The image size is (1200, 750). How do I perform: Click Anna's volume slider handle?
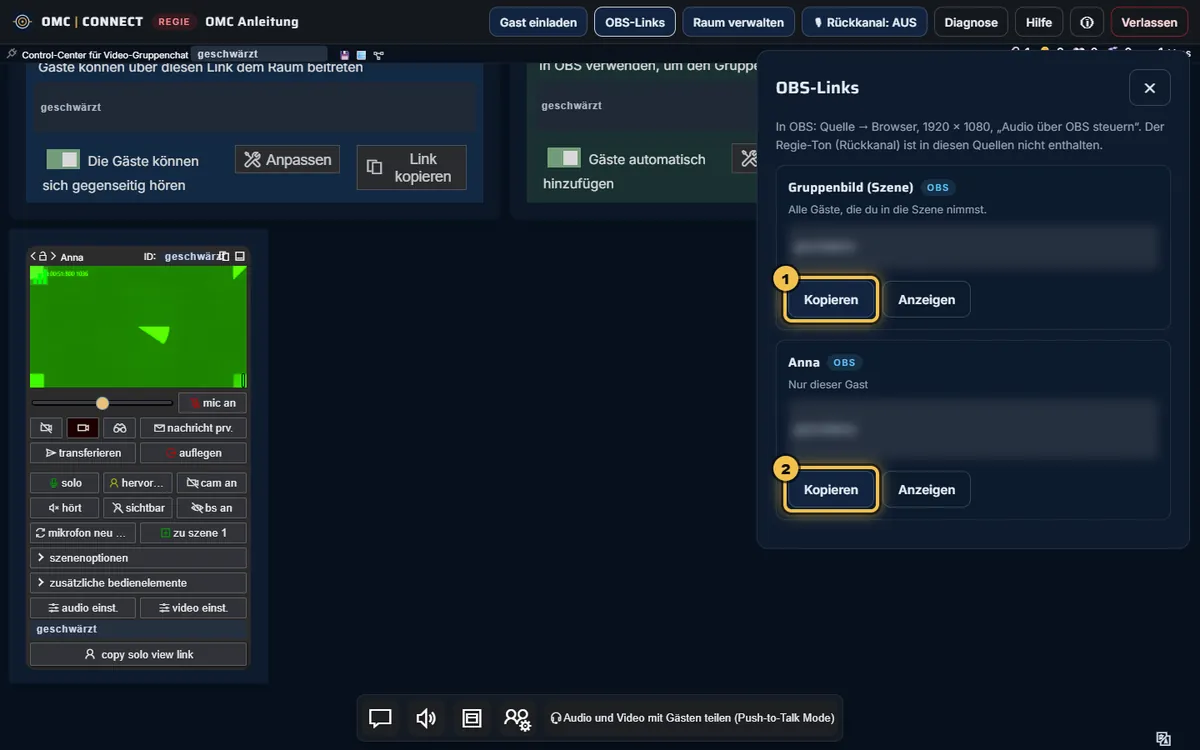102,403
